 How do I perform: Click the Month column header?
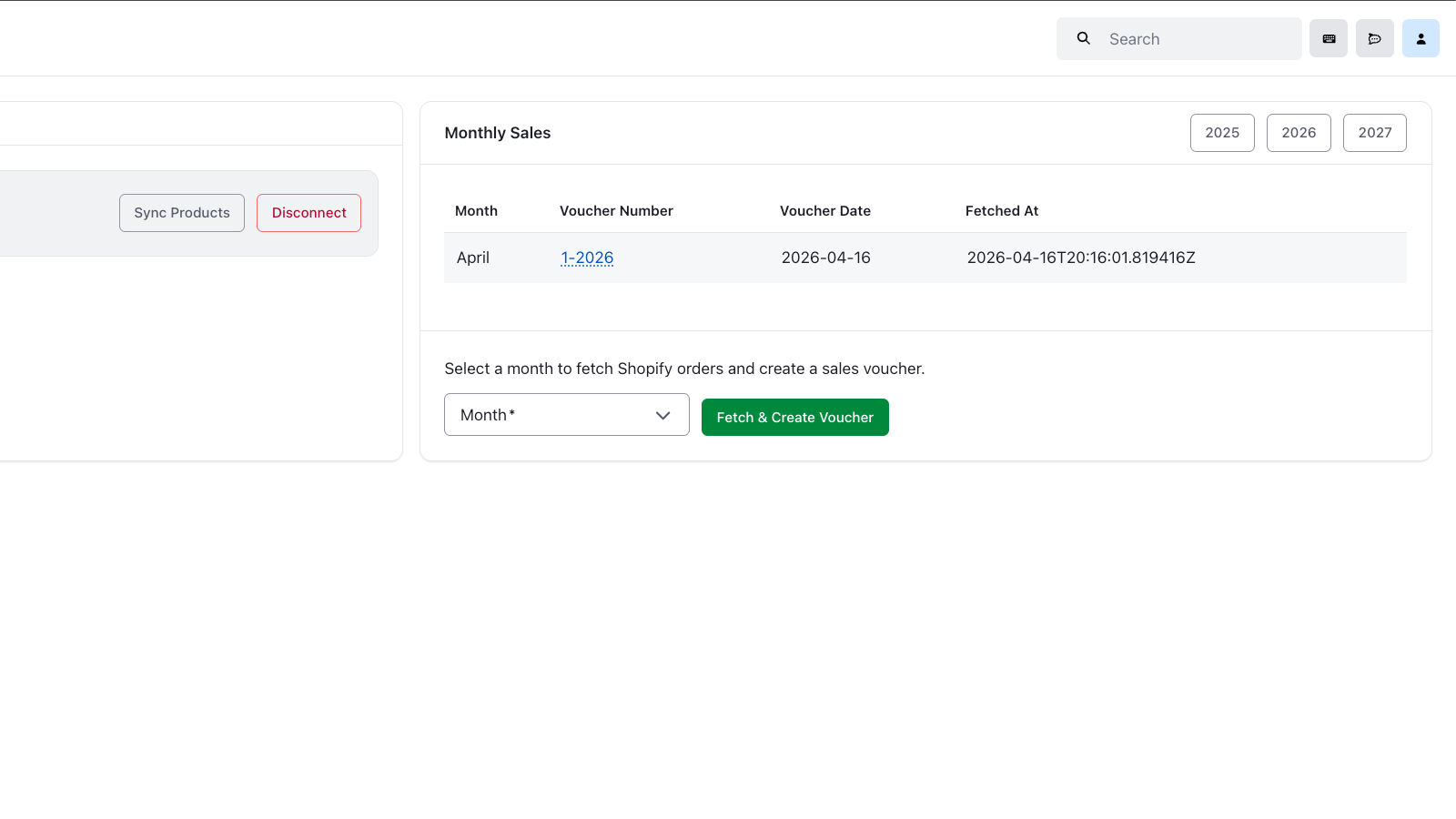coord(476,211)
